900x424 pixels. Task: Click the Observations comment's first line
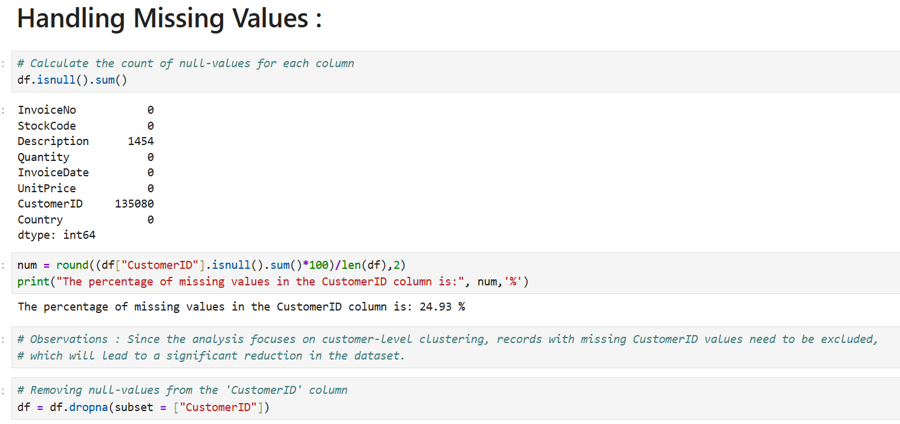(x=447, y=339)
